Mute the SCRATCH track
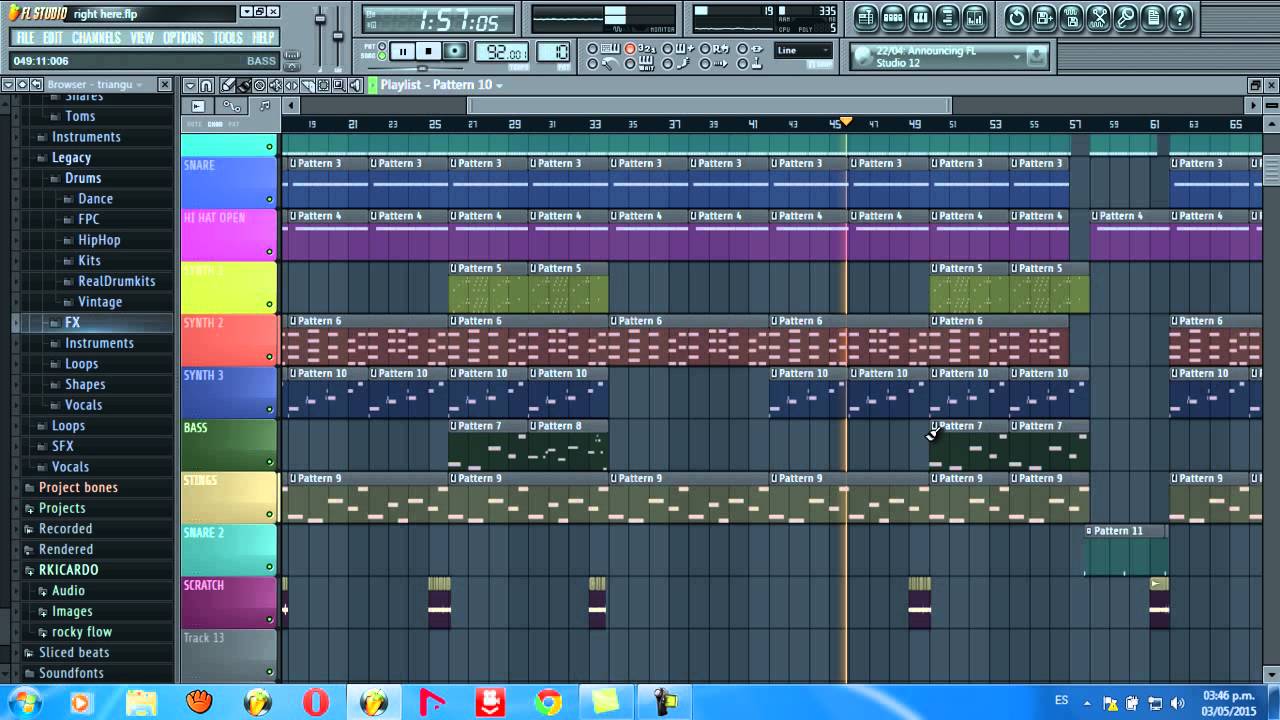 tap(269, 619)
